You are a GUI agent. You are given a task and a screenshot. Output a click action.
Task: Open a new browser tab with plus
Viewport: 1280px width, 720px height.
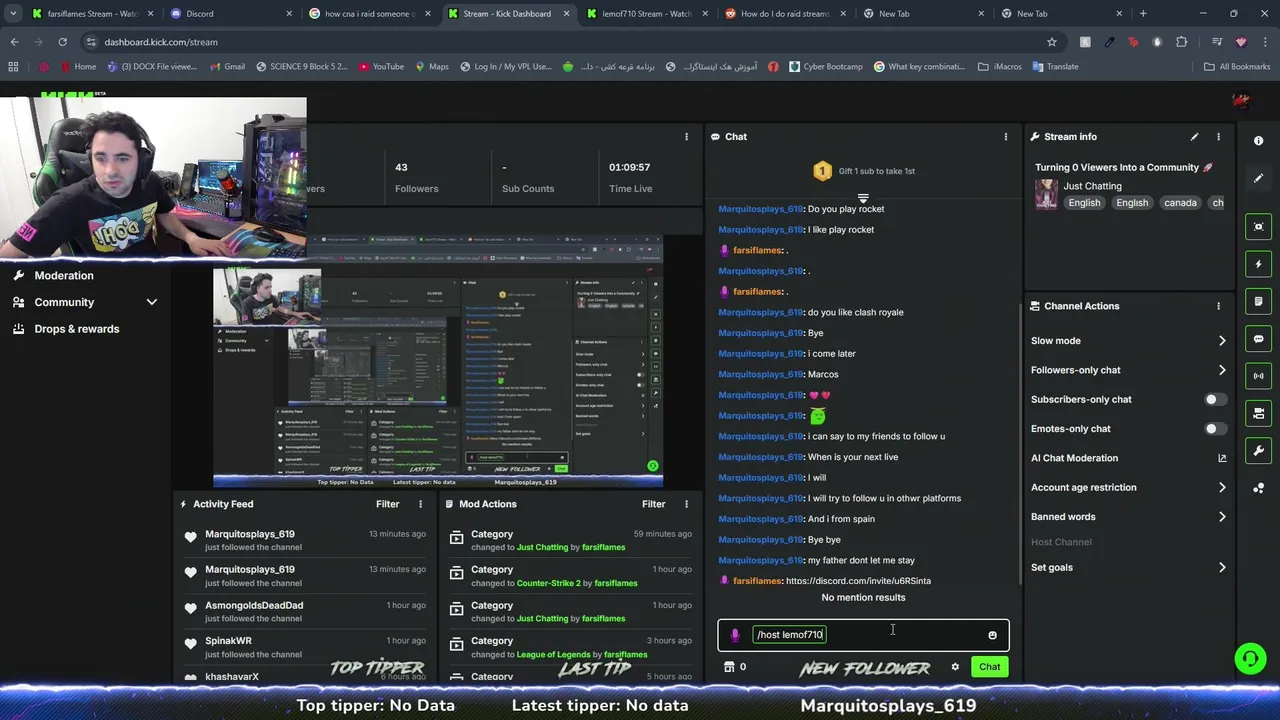pos(1143,14)
